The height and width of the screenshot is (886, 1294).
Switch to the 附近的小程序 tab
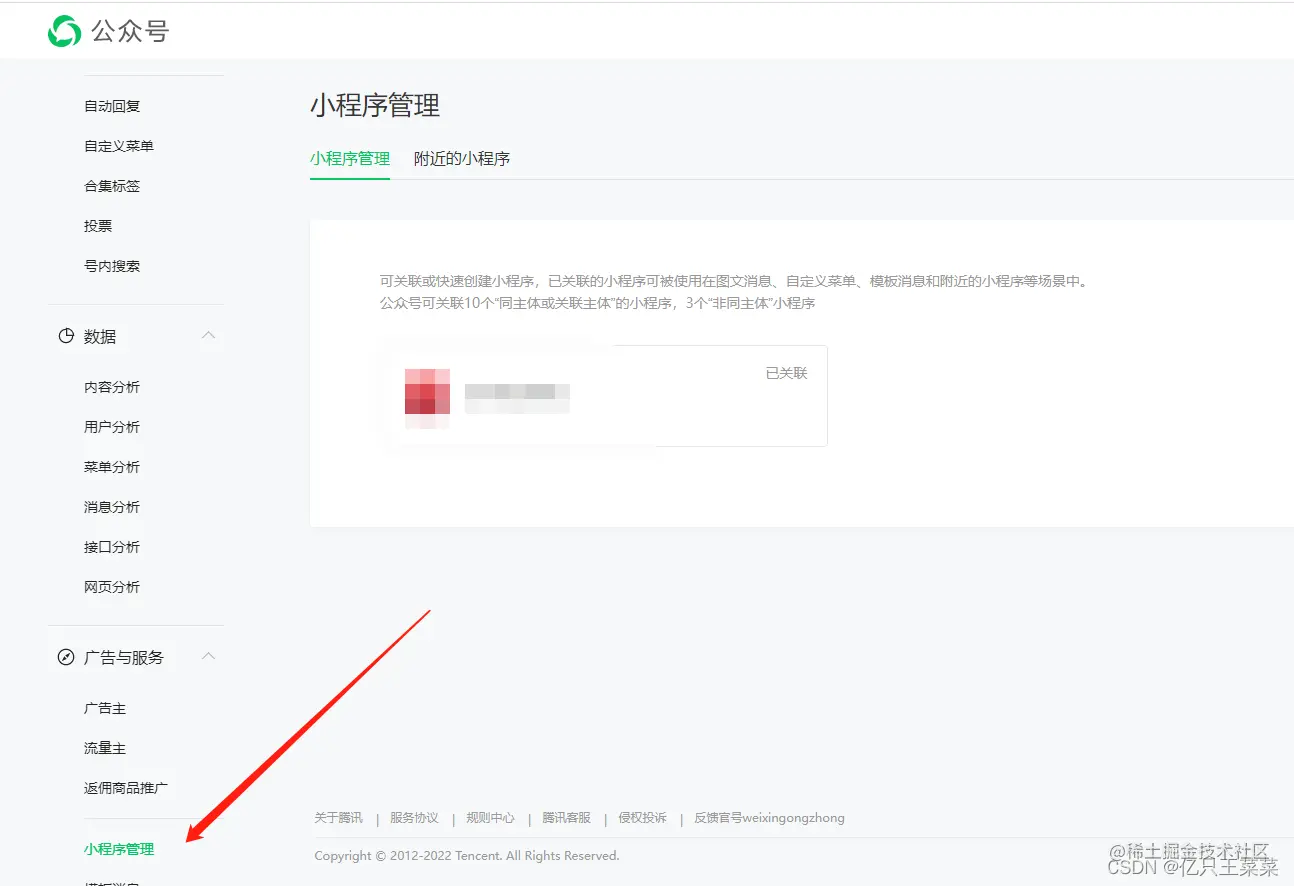(x=462, y=158)
